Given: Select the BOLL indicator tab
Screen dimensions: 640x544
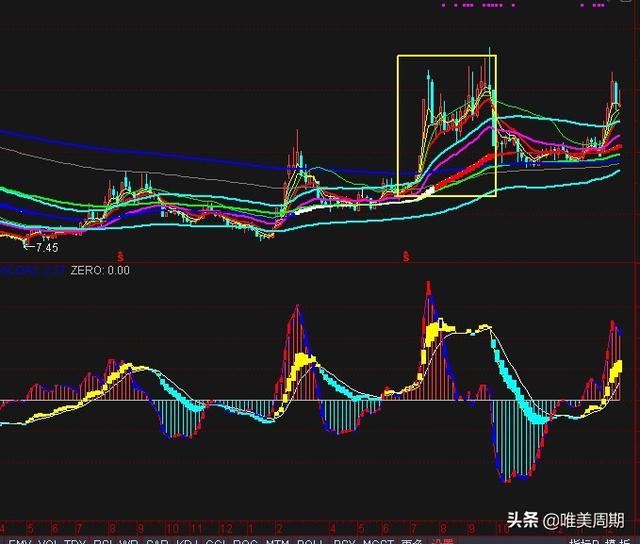Looking at the screenshot, I should pyautogui.click(x=311, y=541).
